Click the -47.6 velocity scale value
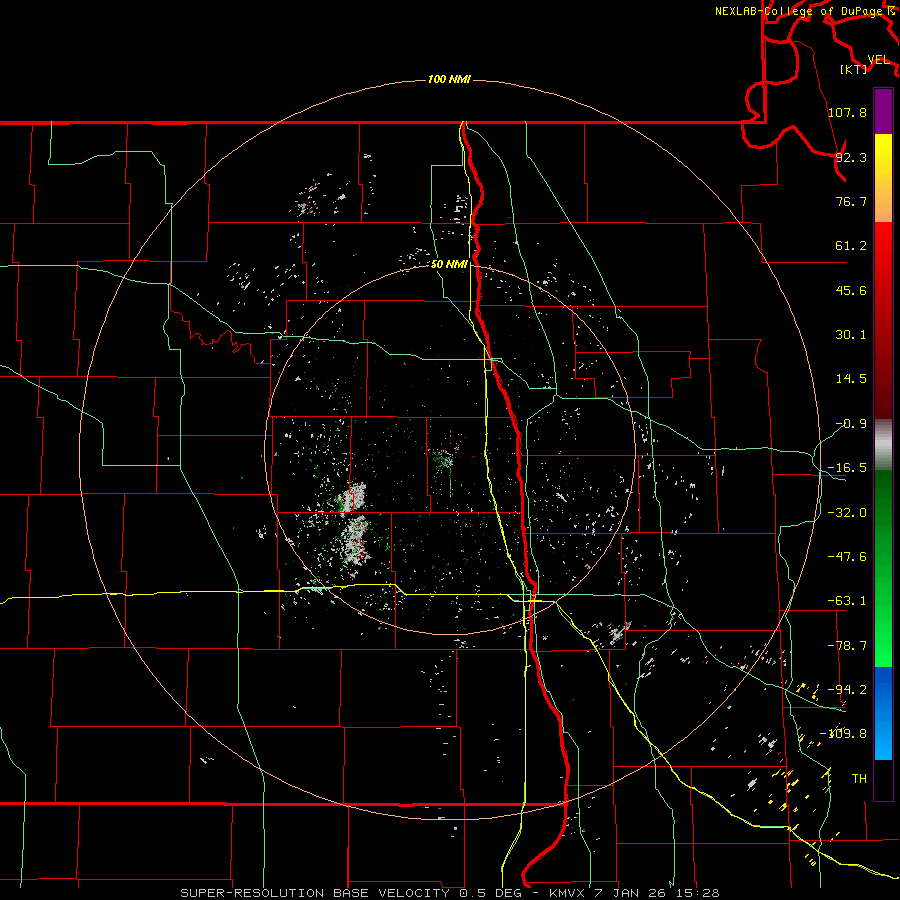Viewport: 900px width, 900px height. click(x=847, y=557)
